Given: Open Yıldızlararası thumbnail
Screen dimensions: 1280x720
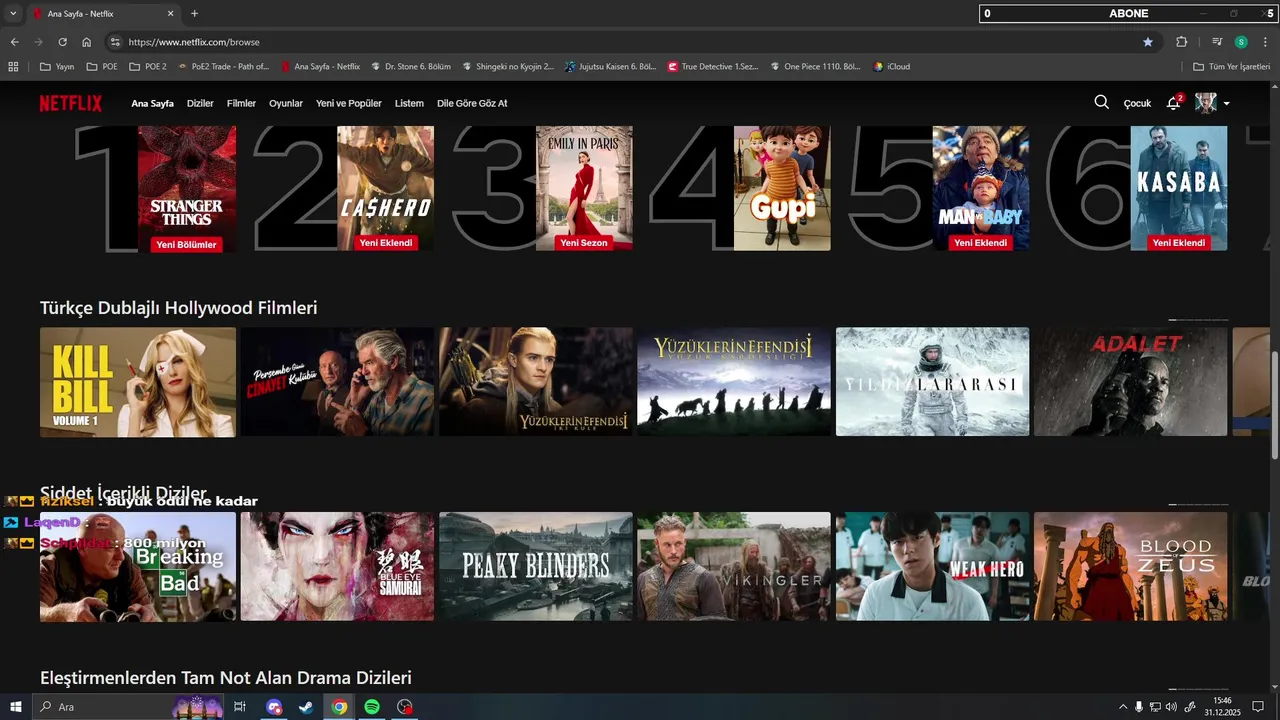Looking at the screenshot, I should coord(933,382).
